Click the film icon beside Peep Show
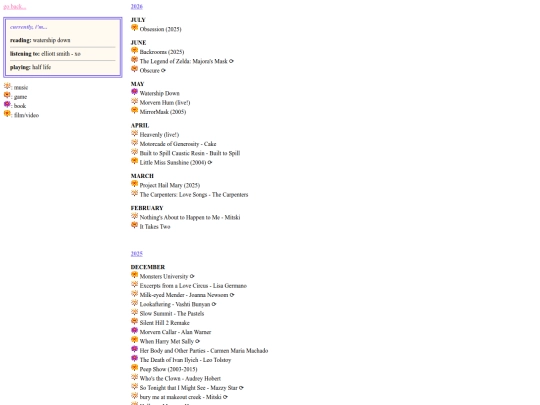The height and width of the screenshot is (405, 540). tap(135, 368)
